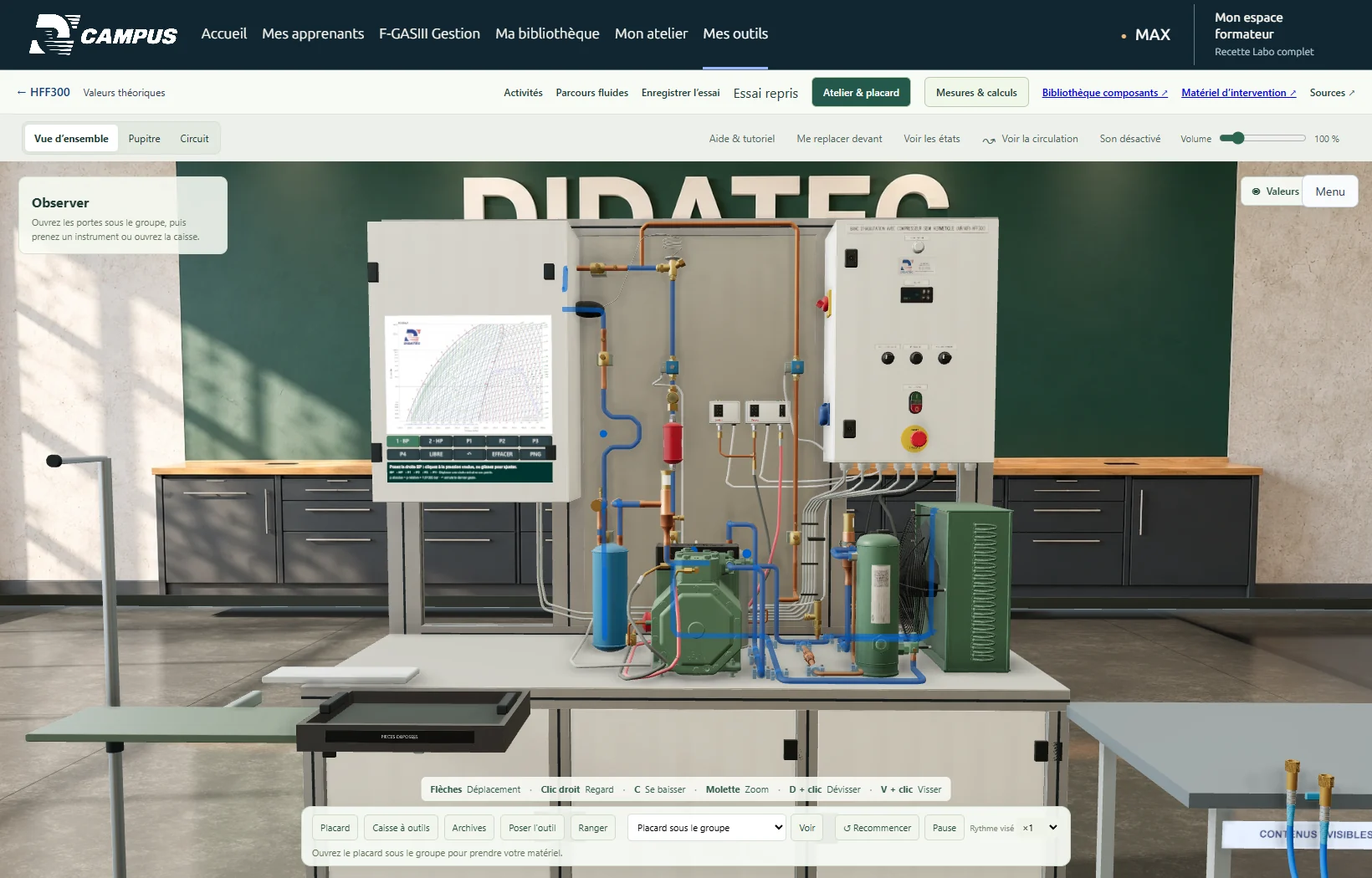Open the Sources external link
This screenshot has width=1372, height=878.
click(x=1332, y=93)
